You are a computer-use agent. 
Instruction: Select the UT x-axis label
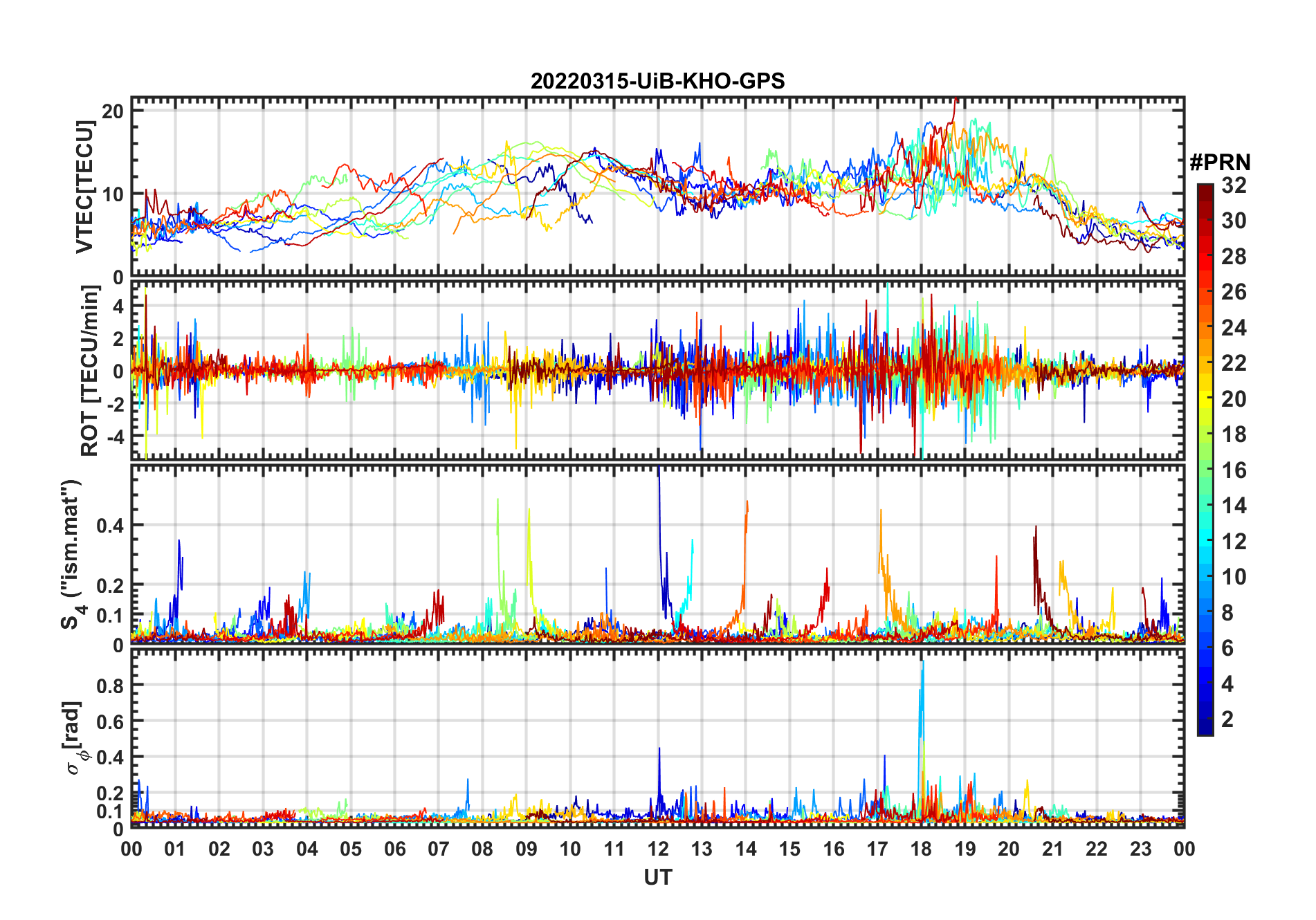coord(658,878)
